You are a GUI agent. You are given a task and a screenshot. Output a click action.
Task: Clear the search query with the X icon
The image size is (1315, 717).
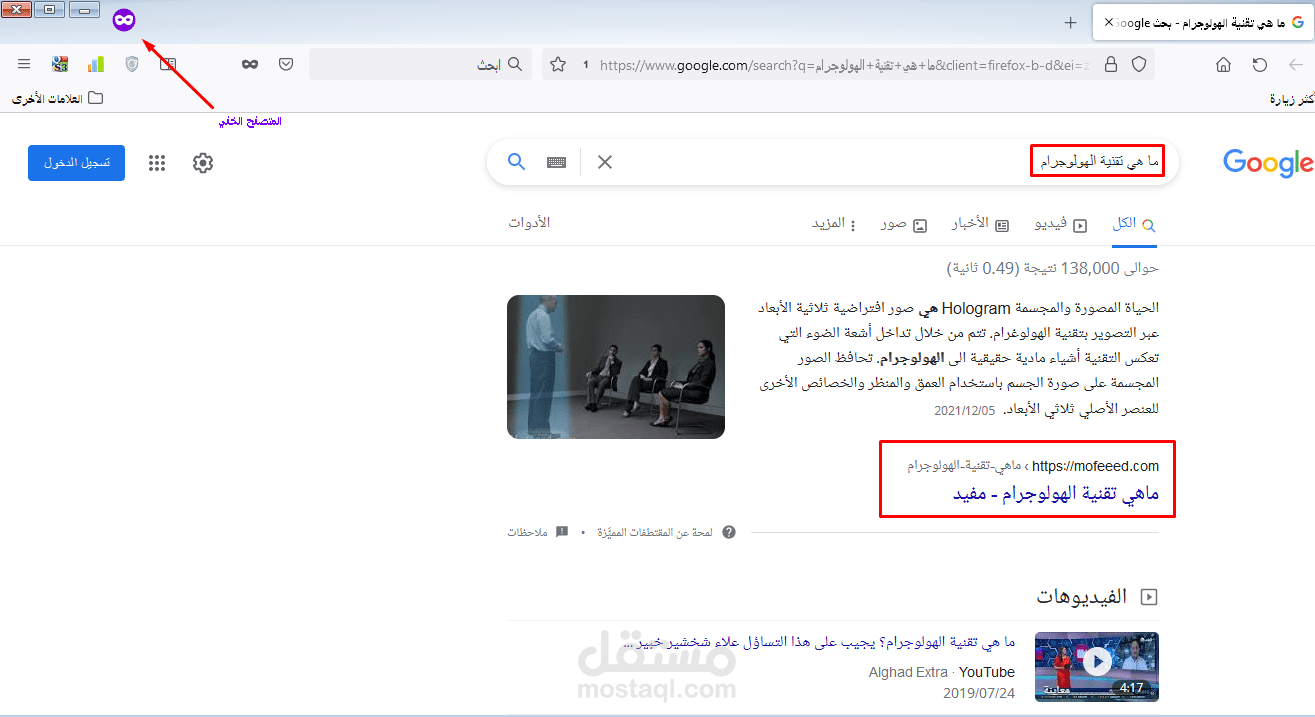[x=604, y=161]
